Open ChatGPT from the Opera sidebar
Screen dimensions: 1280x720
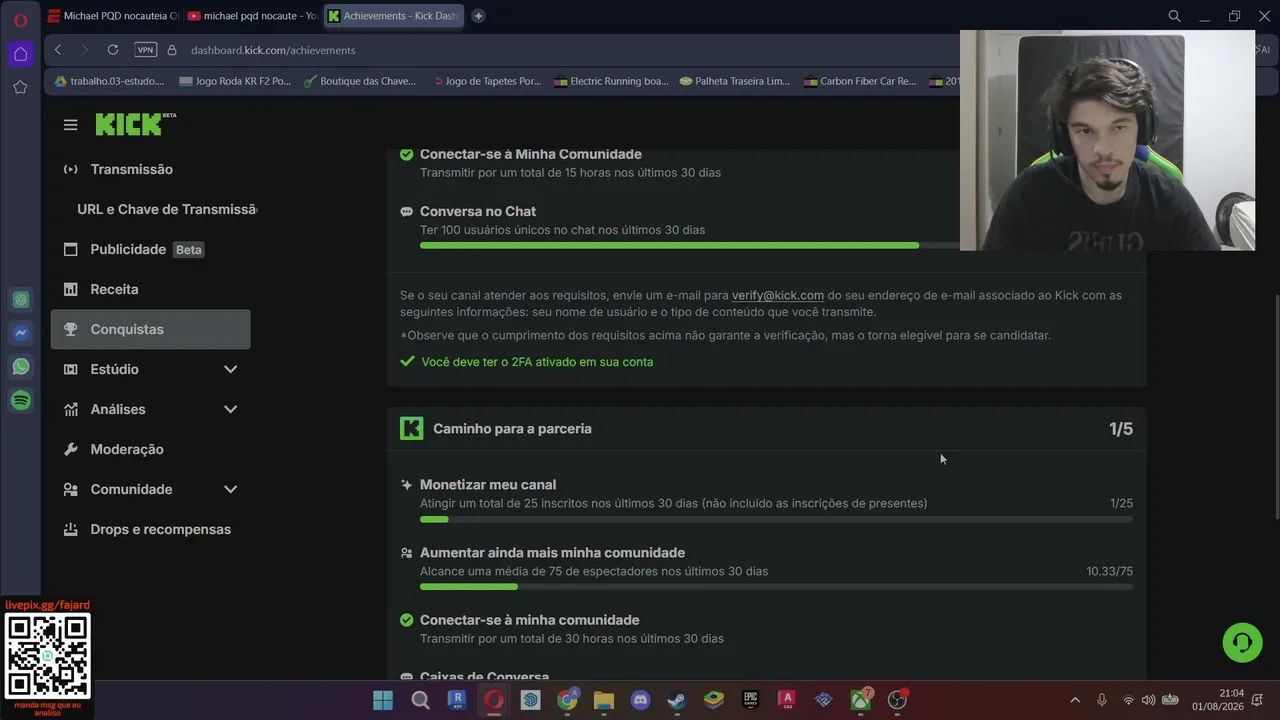coord(20,299)
